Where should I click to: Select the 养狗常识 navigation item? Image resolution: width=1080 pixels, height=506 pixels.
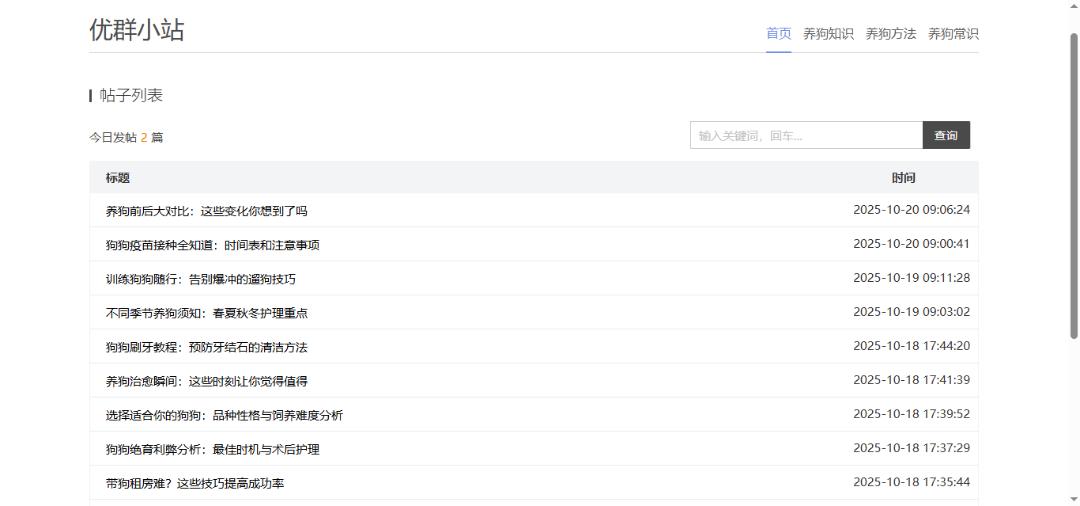coord(953,34)
